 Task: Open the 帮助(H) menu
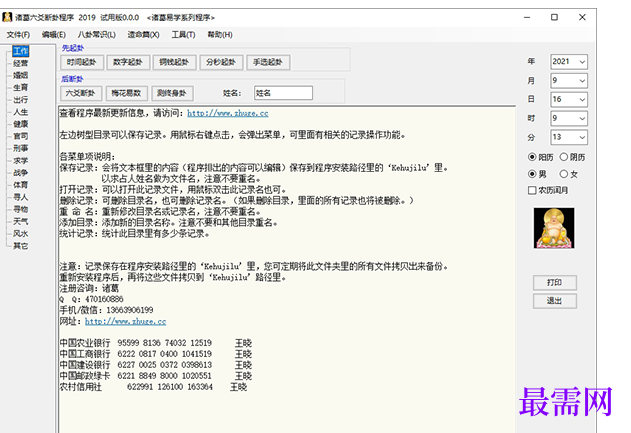(x=220, y=35)
